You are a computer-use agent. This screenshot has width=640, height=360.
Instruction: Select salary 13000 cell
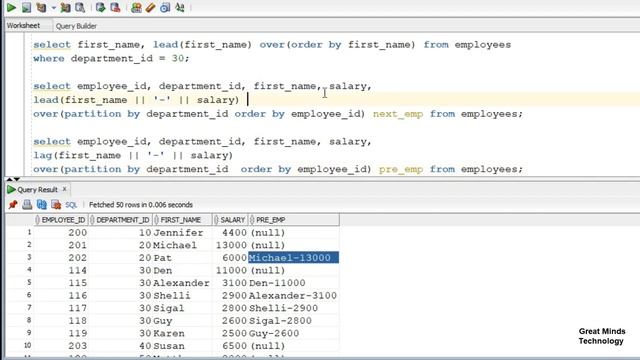pos(230,245)
